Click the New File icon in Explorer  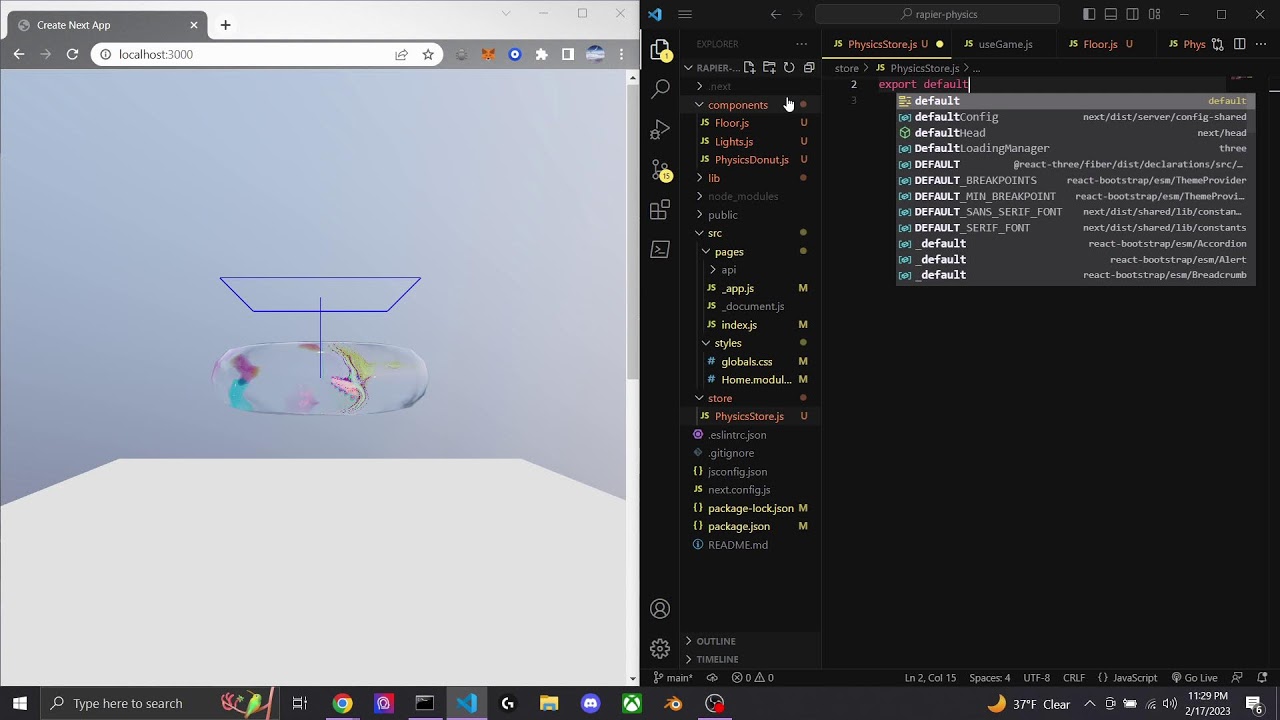(749, 67)
